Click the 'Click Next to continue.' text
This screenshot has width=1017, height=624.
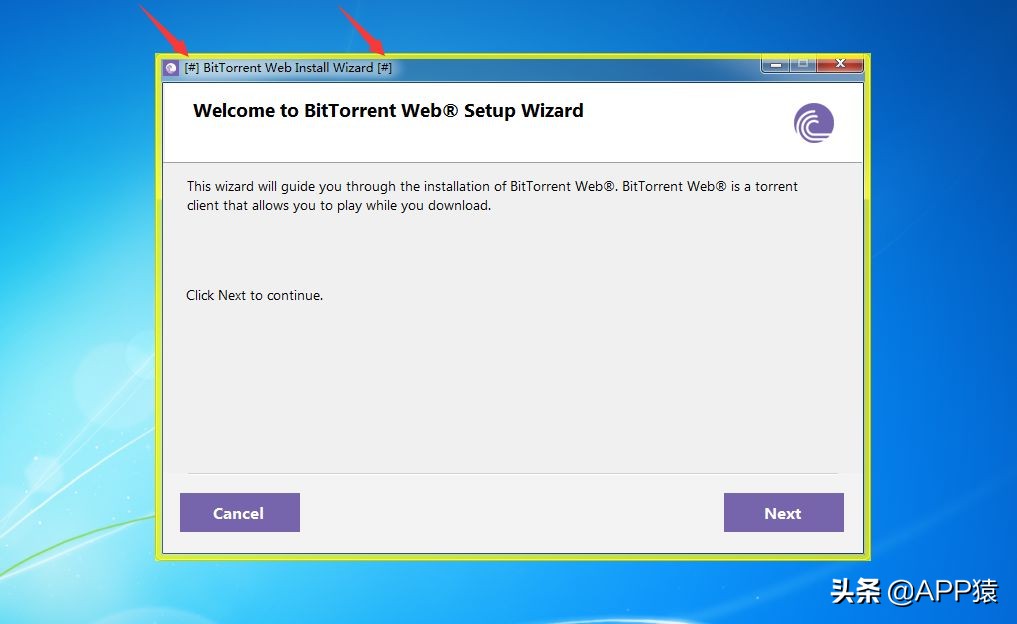click(x=254, y=295)
